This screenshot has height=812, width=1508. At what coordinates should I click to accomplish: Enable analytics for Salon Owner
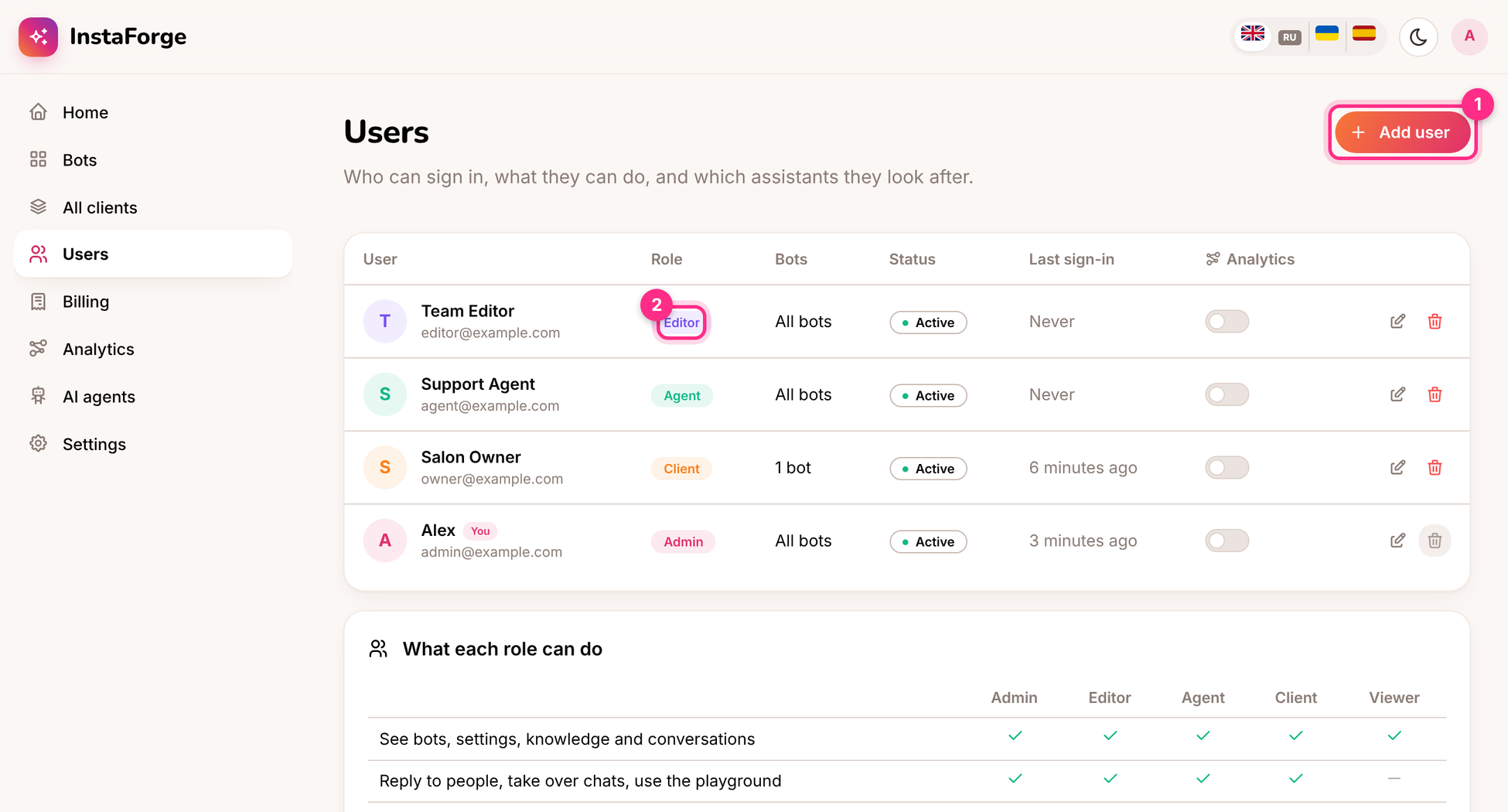coord(1227,467)
